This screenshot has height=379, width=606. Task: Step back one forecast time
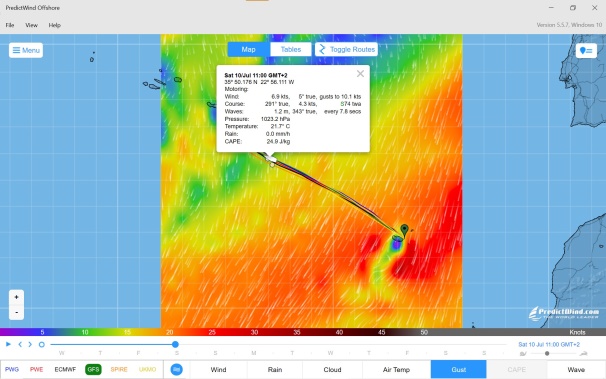[x=20, y=344]
